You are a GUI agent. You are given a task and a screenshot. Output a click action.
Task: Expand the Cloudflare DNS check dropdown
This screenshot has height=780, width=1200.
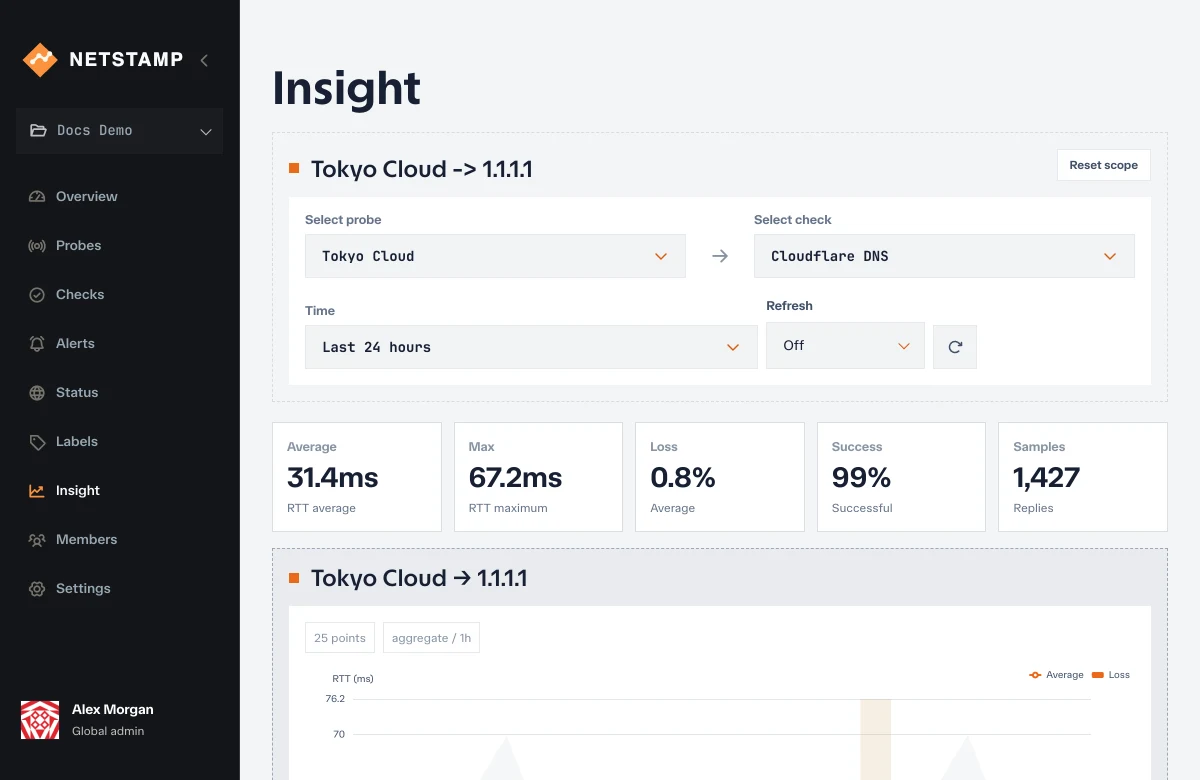point(944,256)
